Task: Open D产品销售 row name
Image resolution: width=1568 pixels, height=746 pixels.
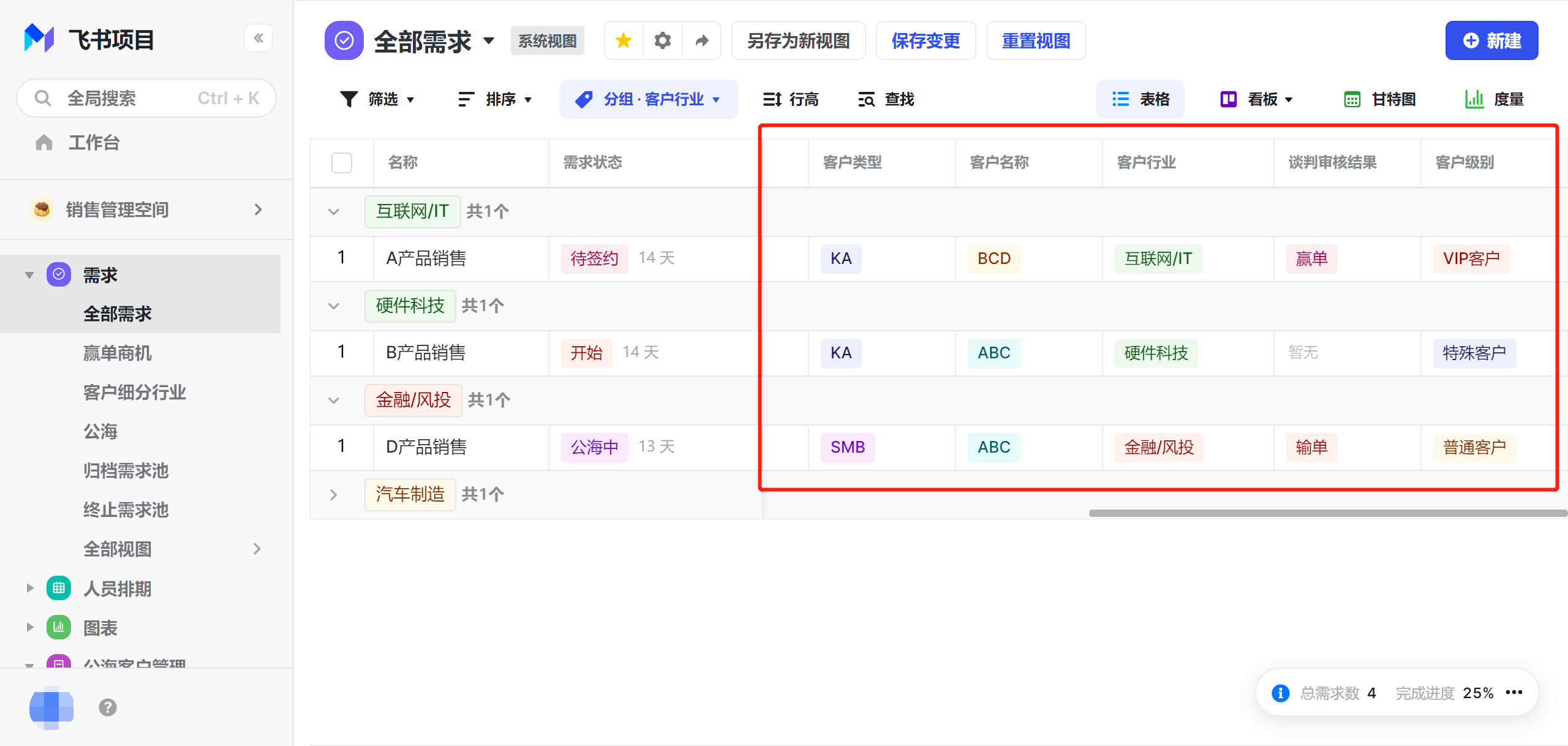Action: [426, 446]
